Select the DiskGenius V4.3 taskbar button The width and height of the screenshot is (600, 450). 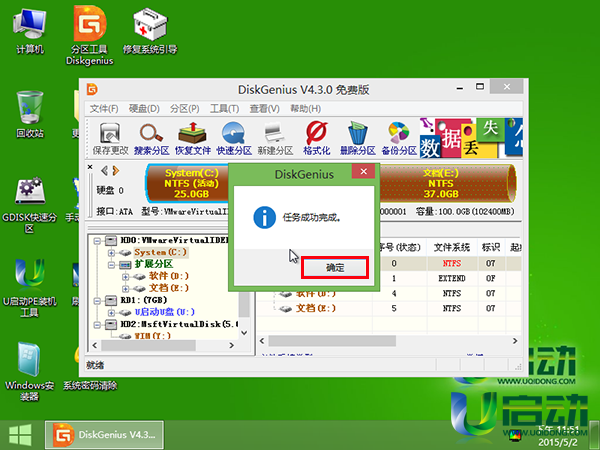click(104, 435)
